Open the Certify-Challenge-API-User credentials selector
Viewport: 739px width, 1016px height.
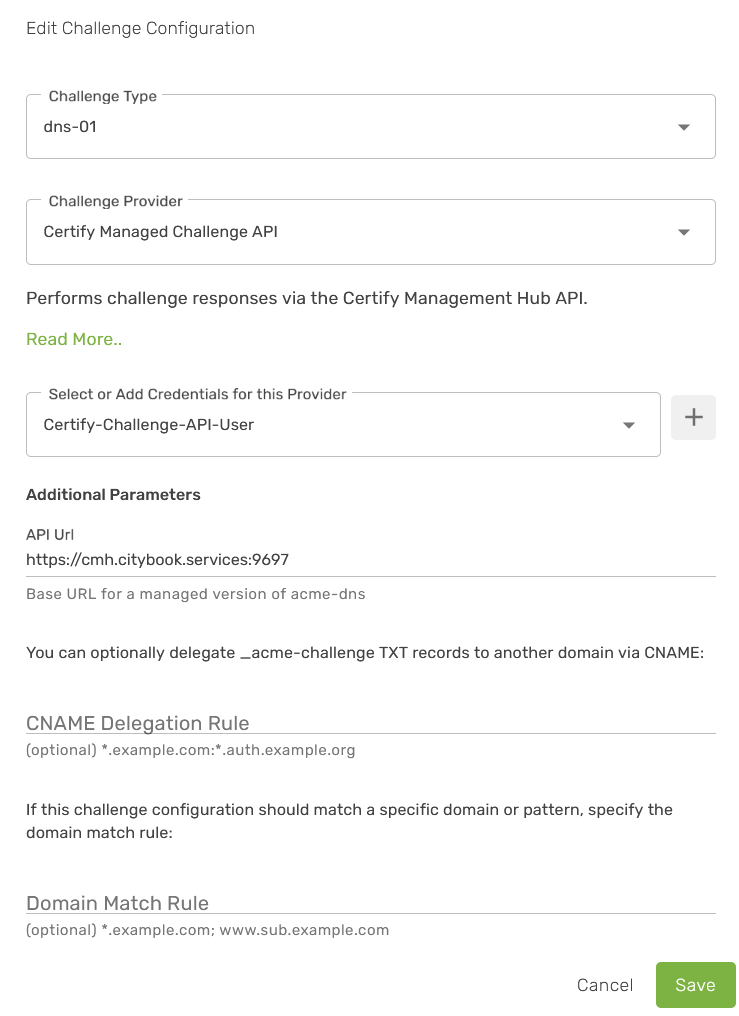point(330,425)
